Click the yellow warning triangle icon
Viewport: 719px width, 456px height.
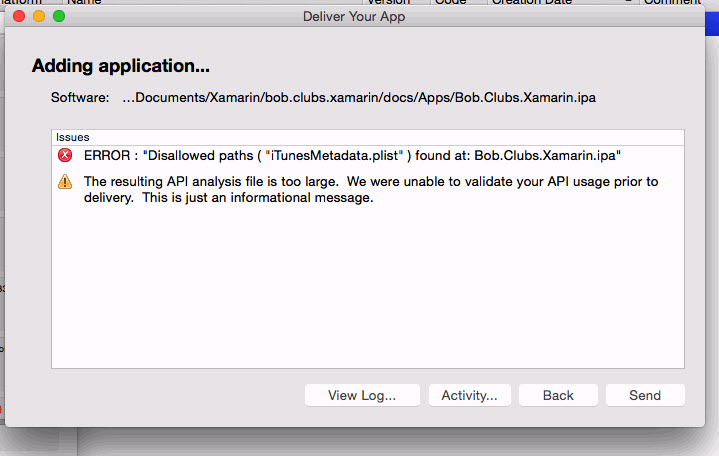(65, 182)
